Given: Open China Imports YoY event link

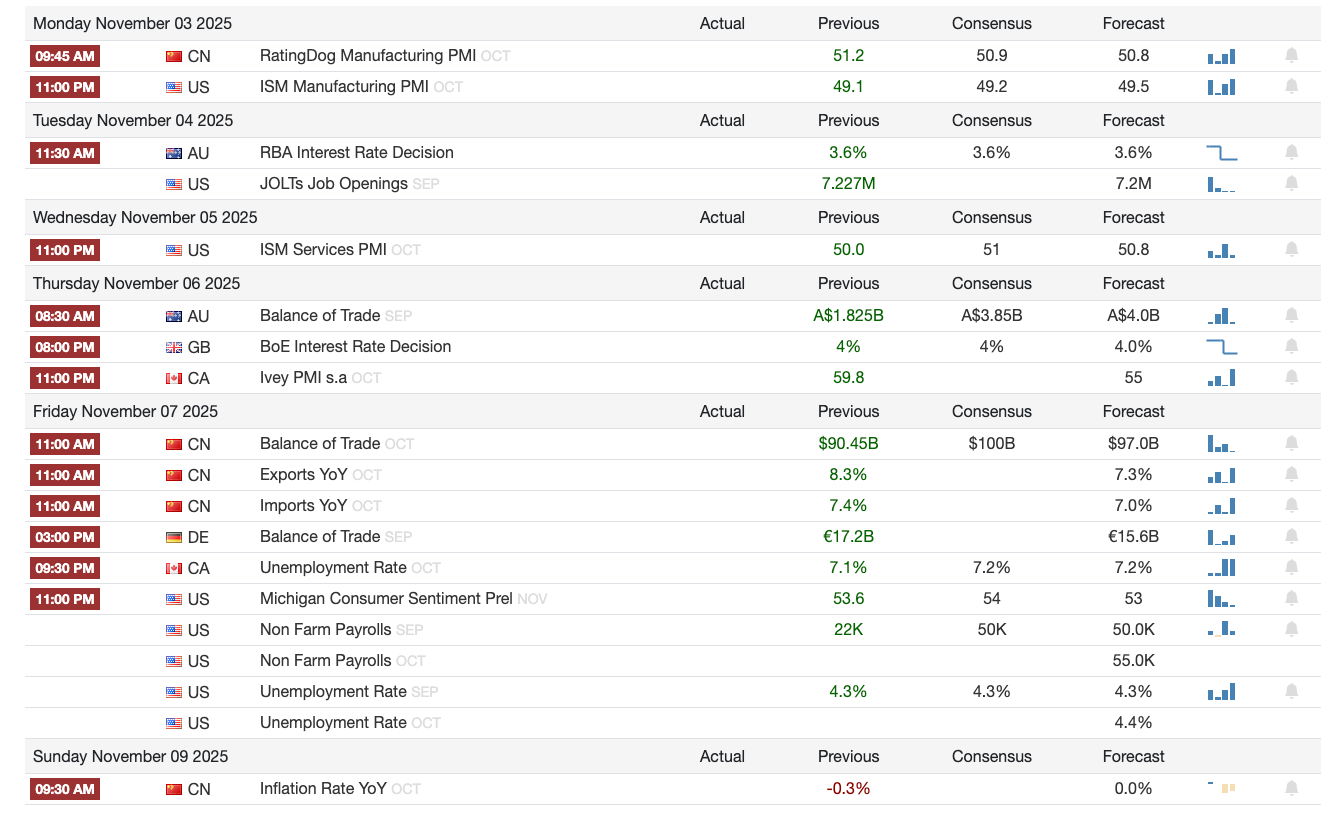Looking at the screenshot, I should 303,506.
